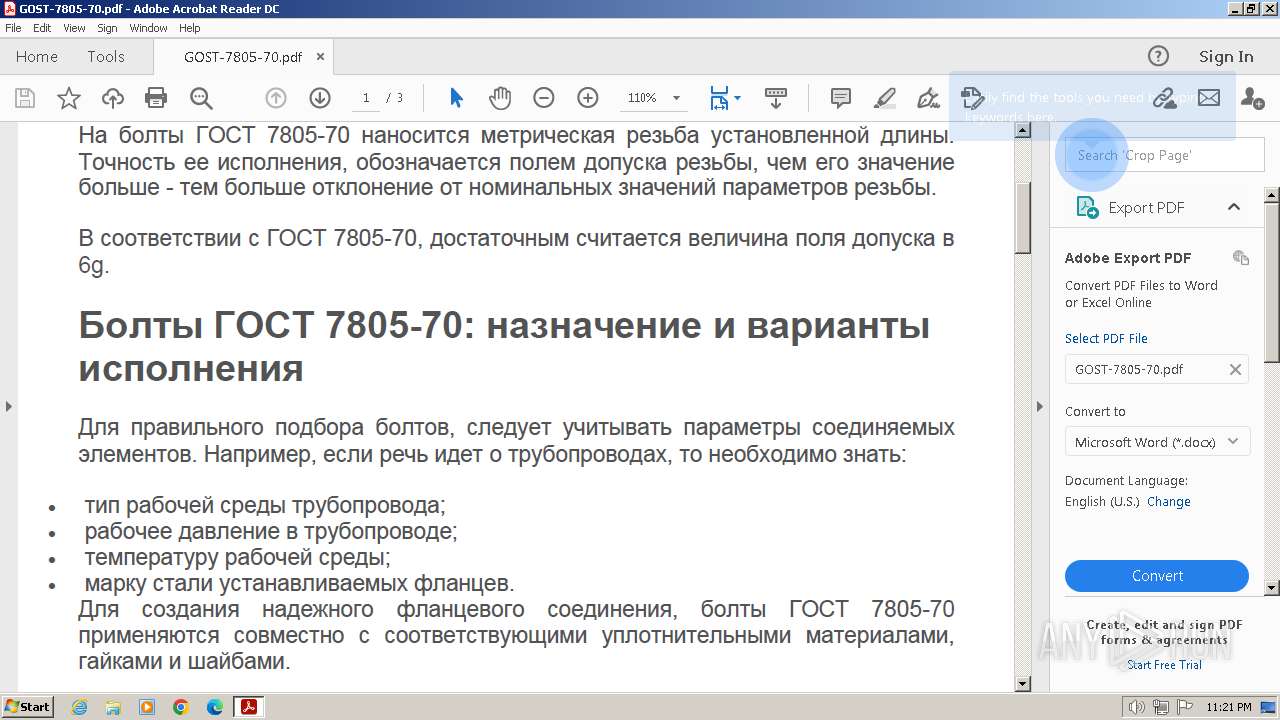
Task: Share the file with the add person icon
Action: pos(1252,98)
